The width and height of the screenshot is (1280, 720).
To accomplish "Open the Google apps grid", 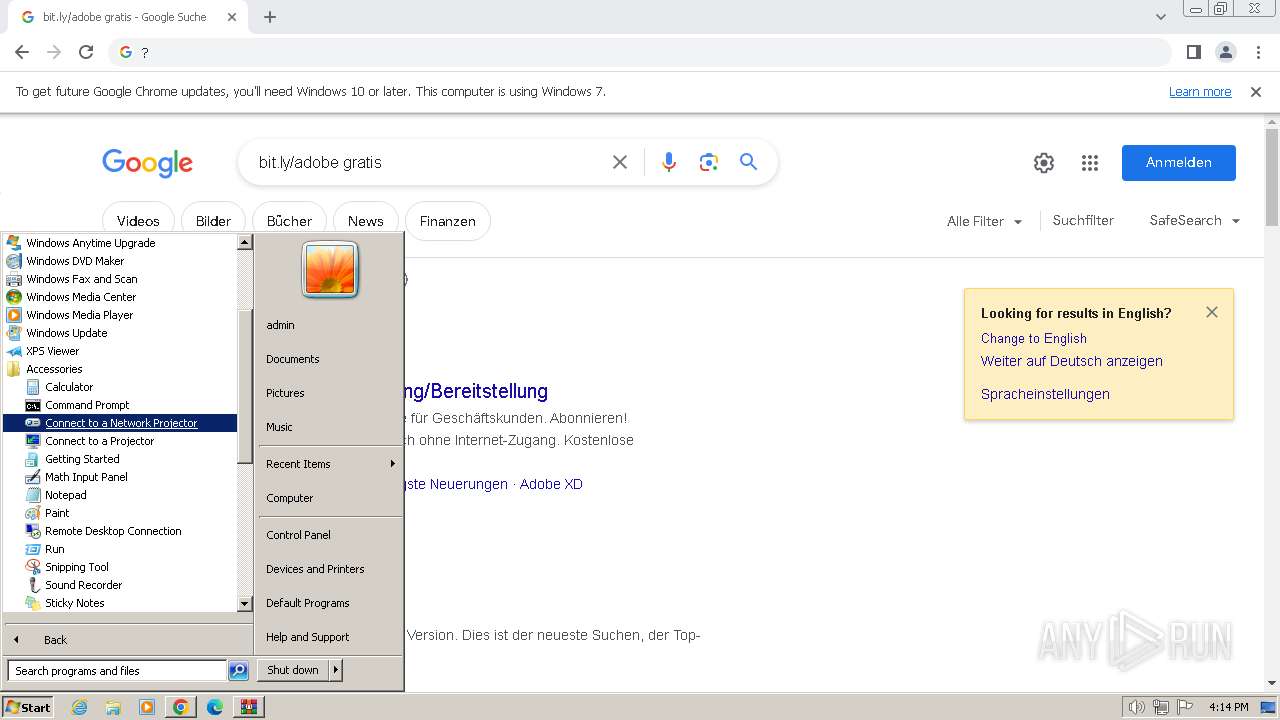I will click(x=1090, y=163).
